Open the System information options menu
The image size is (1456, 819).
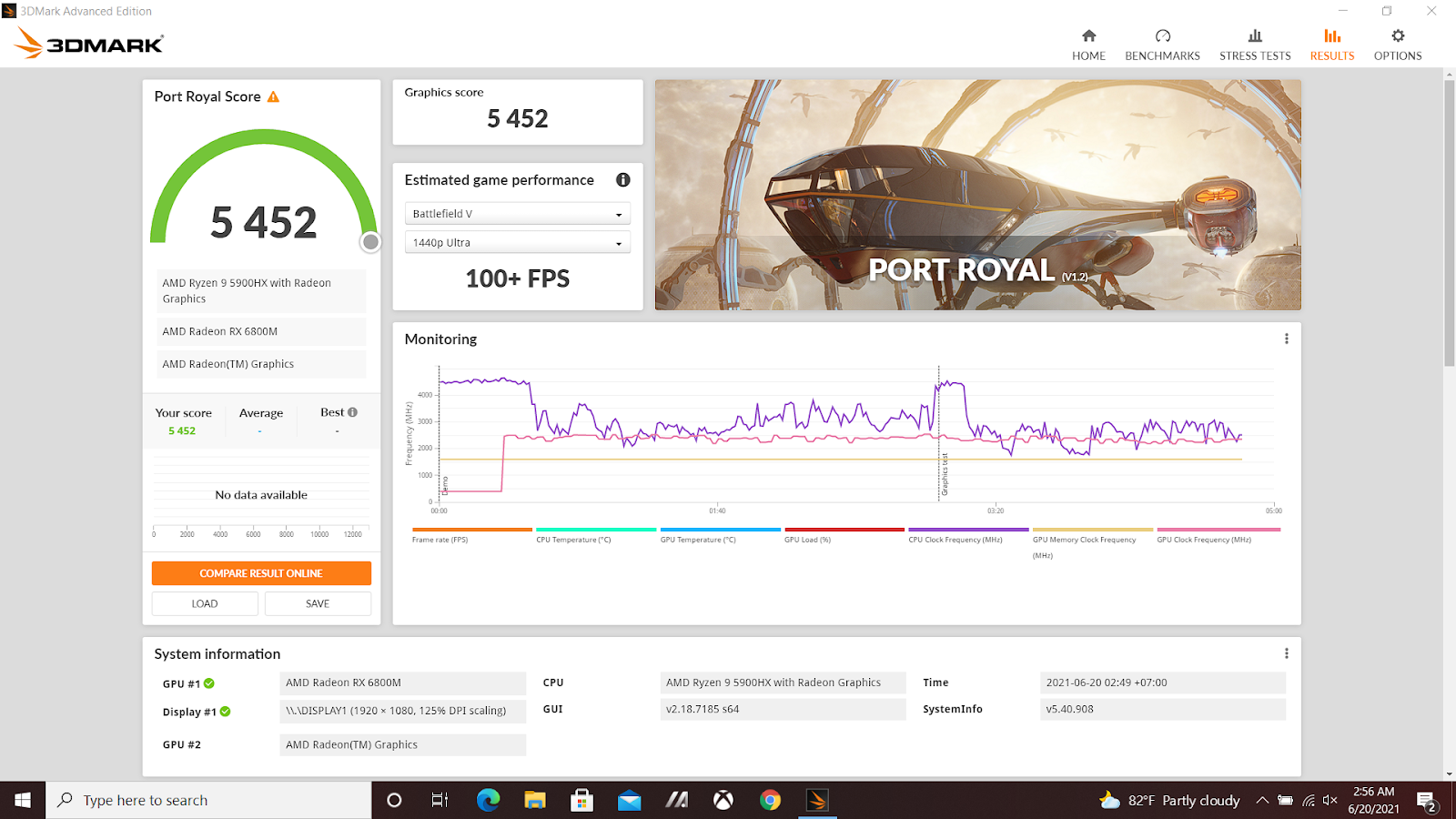tap(1286, 653)
